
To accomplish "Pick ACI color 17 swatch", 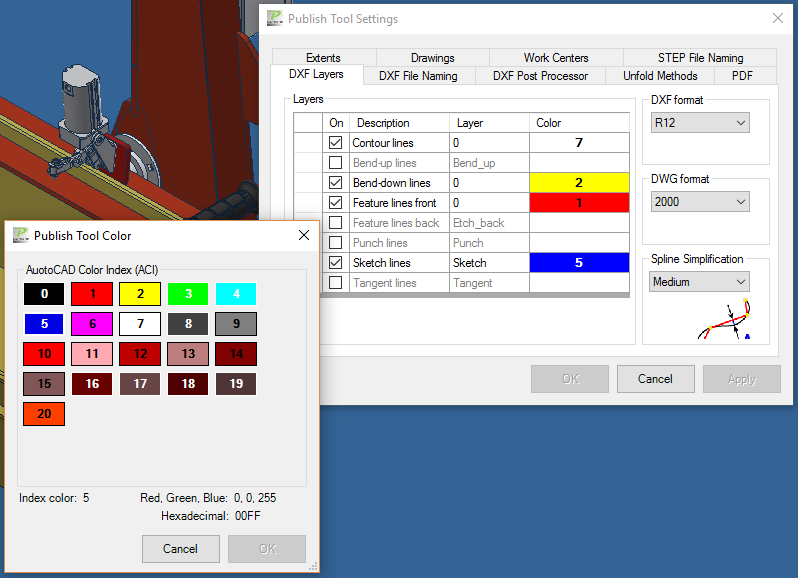I will [x=140, y=384].
